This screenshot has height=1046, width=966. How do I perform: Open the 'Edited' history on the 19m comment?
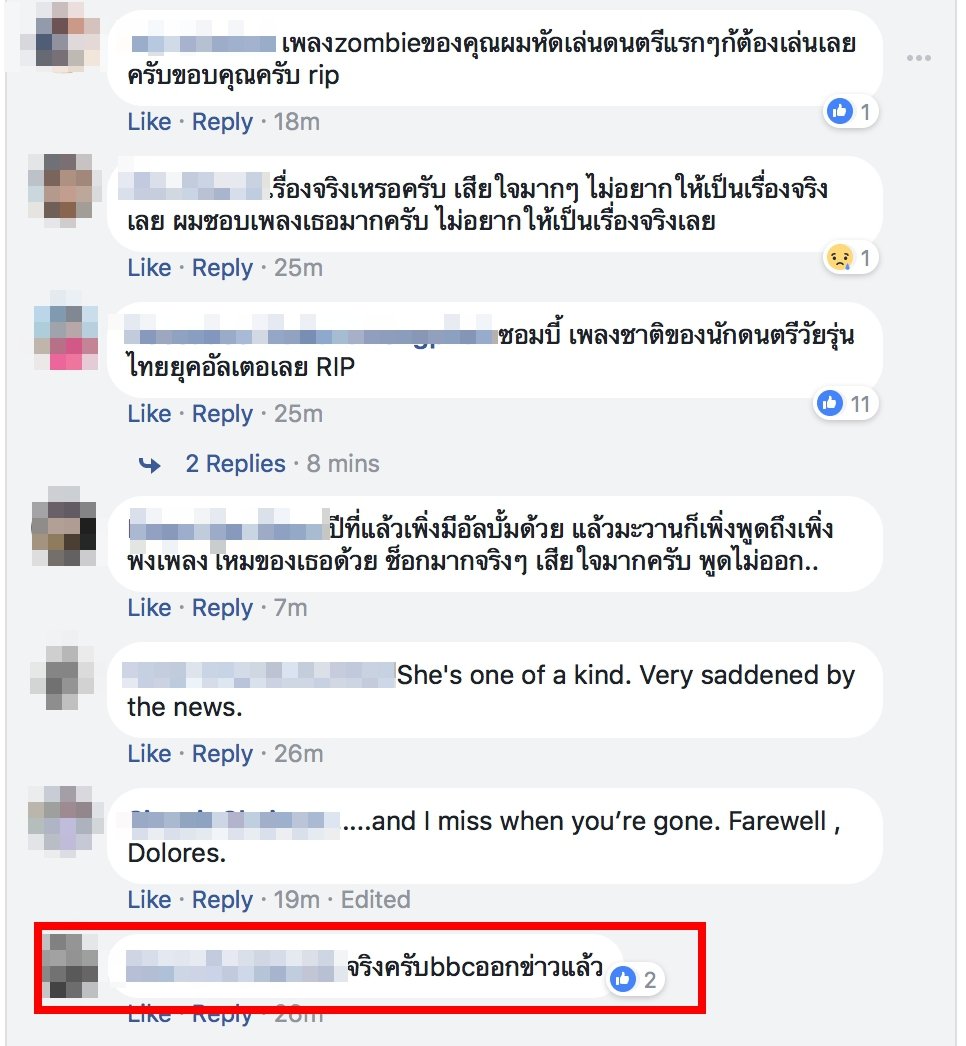tap(376, 900)
